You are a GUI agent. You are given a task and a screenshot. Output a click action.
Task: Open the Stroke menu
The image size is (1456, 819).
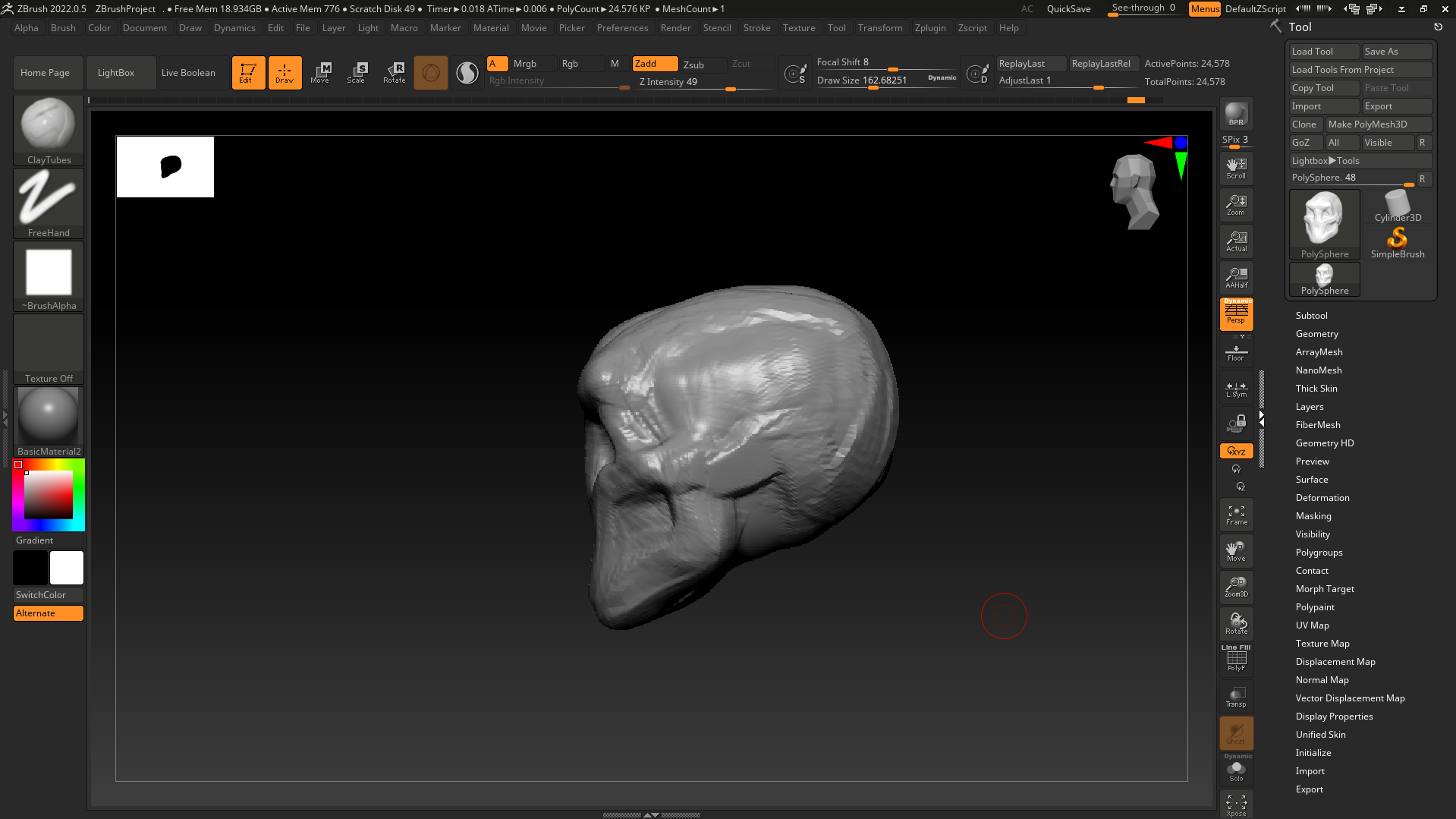756,28
